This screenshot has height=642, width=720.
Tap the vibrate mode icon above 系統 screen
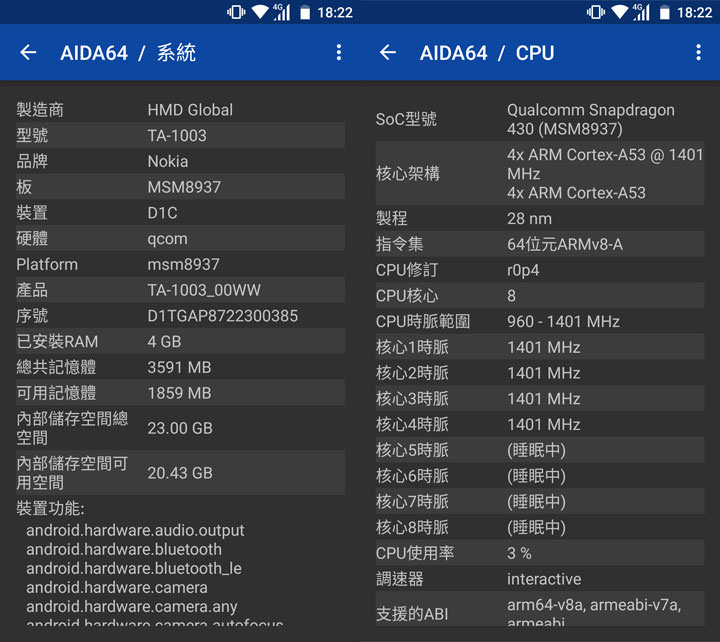tap(236, 12)
